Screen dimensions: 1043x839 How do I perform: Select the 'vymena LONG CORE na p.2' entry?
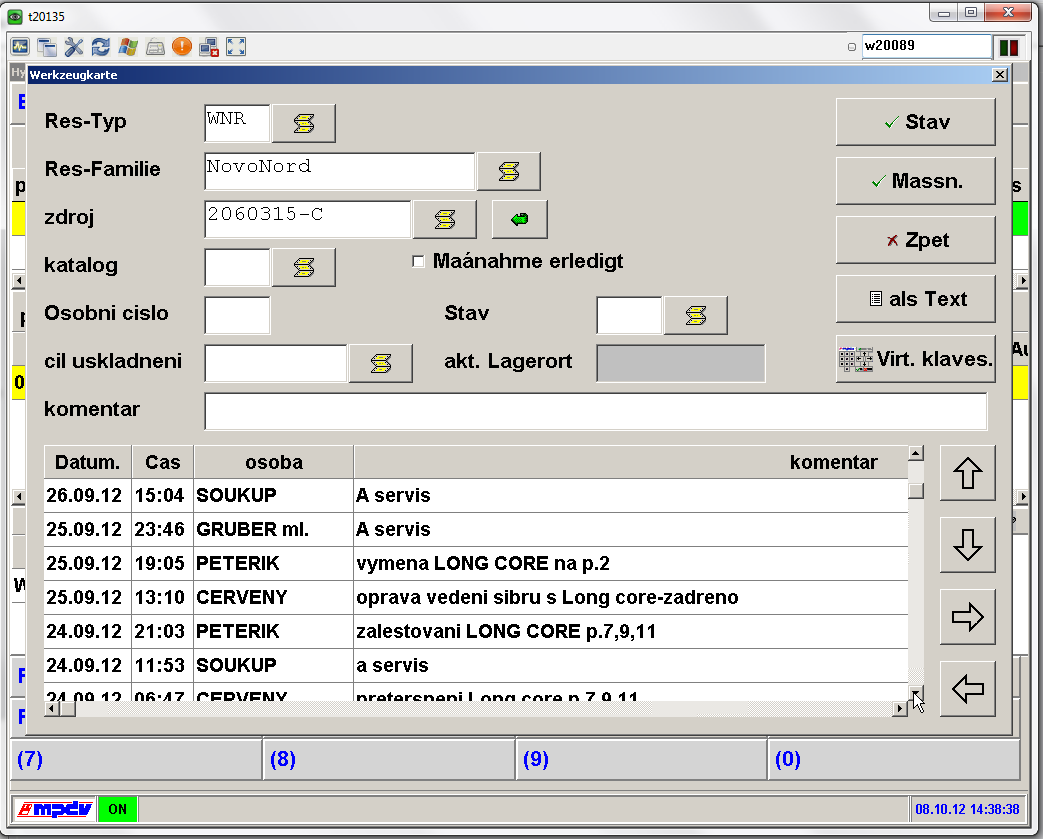(476, 564)
